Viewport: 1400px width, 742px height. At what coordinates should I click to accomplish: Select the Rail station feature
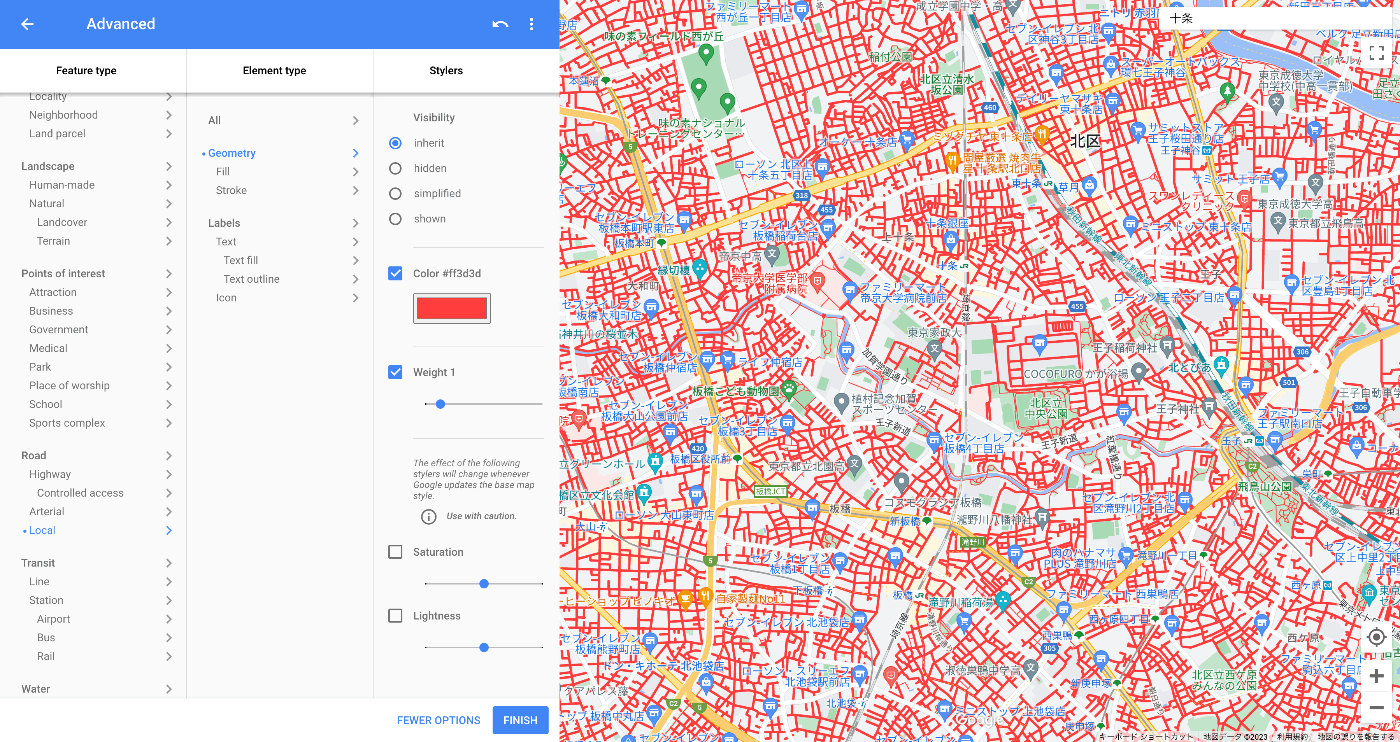tap(46, 656)
